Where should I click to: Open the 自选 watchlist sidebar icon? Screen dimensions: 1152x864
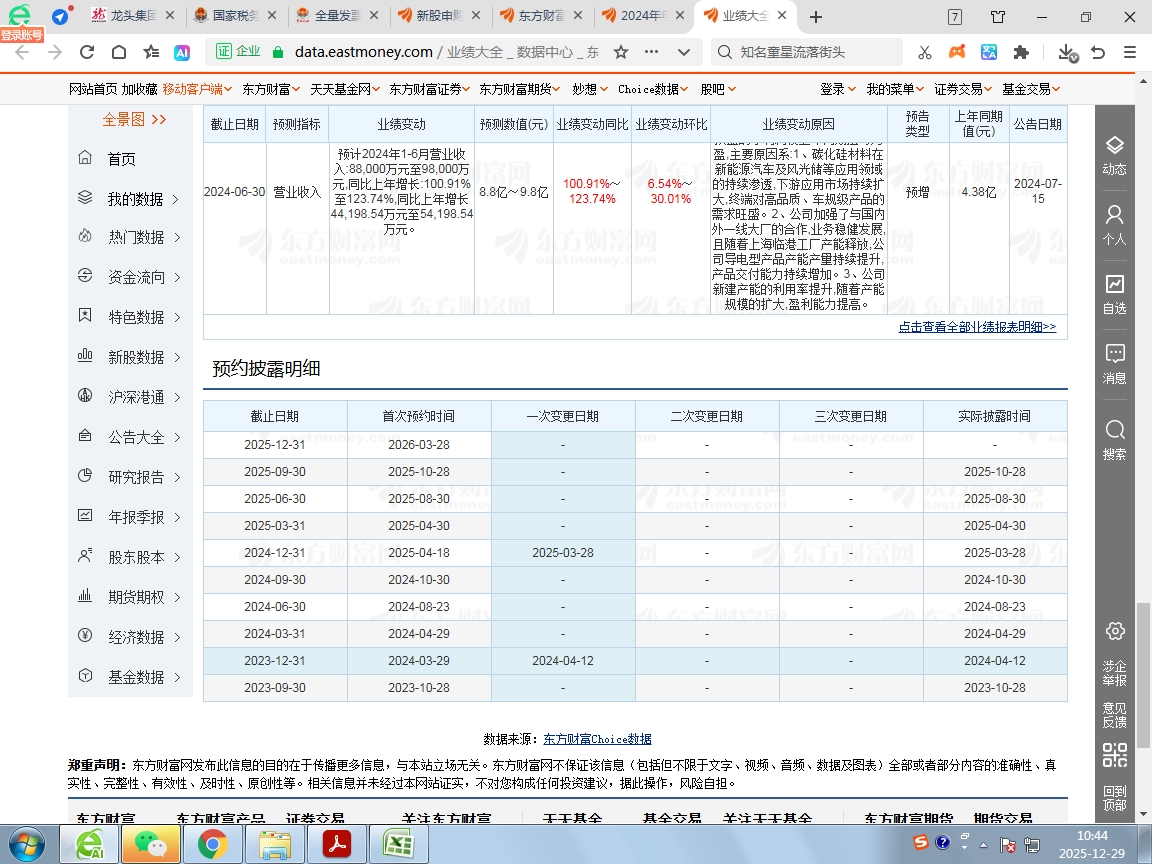(x=1115, y=295)
